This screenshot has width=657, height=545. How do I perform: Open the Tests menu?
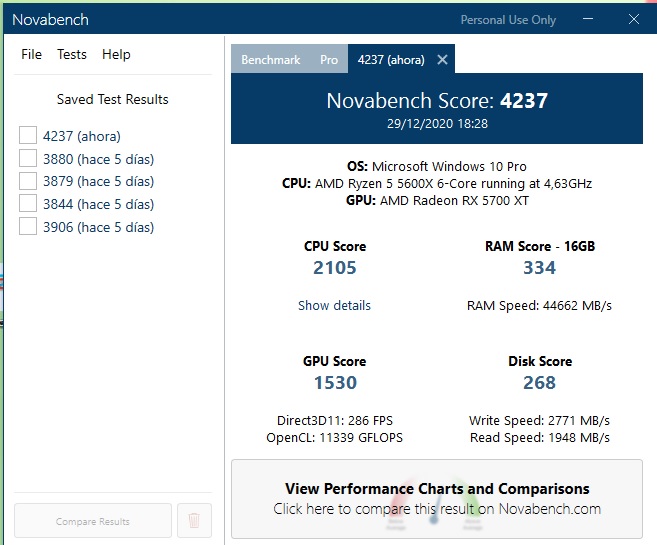[72, 54]
